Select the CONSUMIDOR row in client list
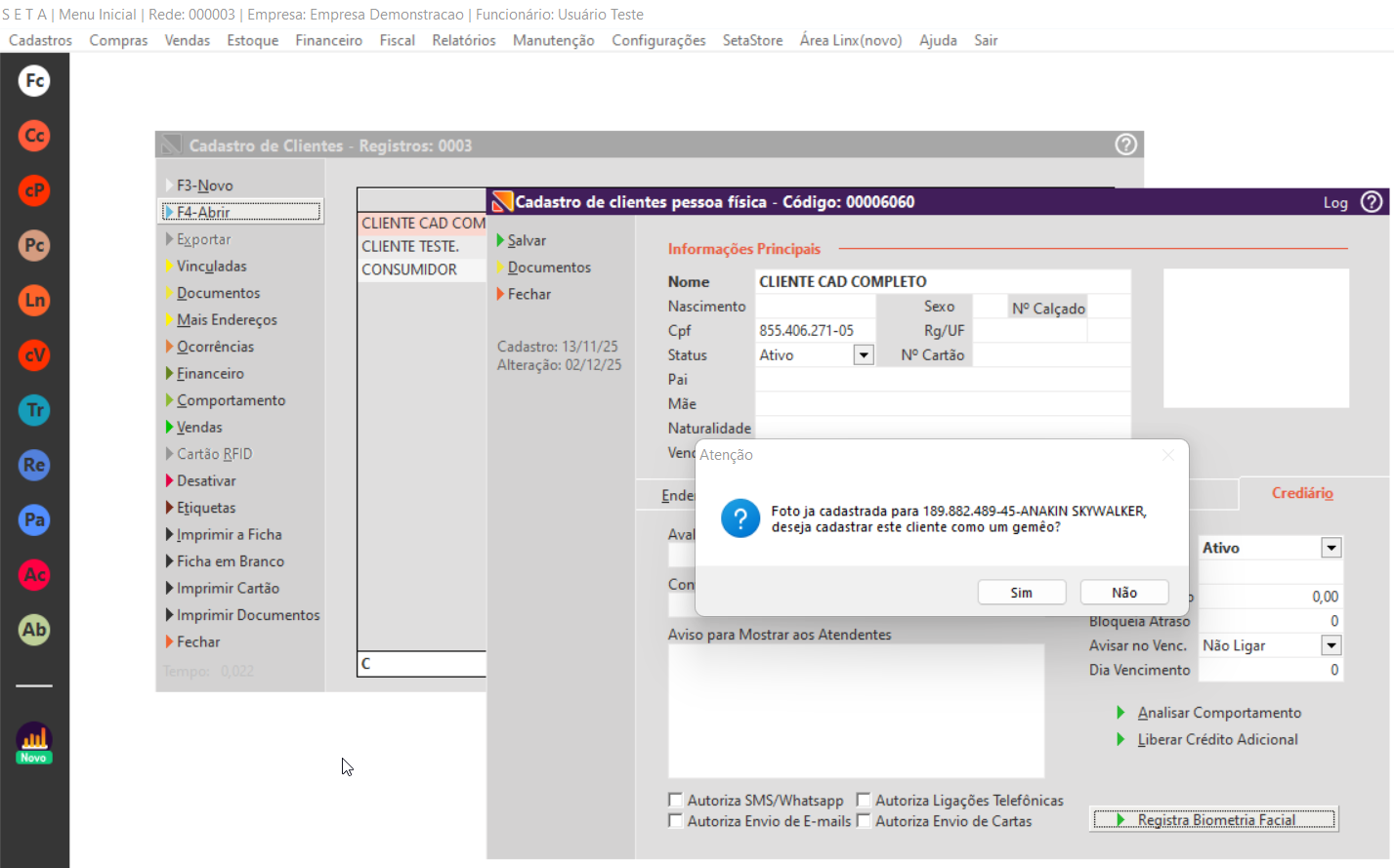 422,269
